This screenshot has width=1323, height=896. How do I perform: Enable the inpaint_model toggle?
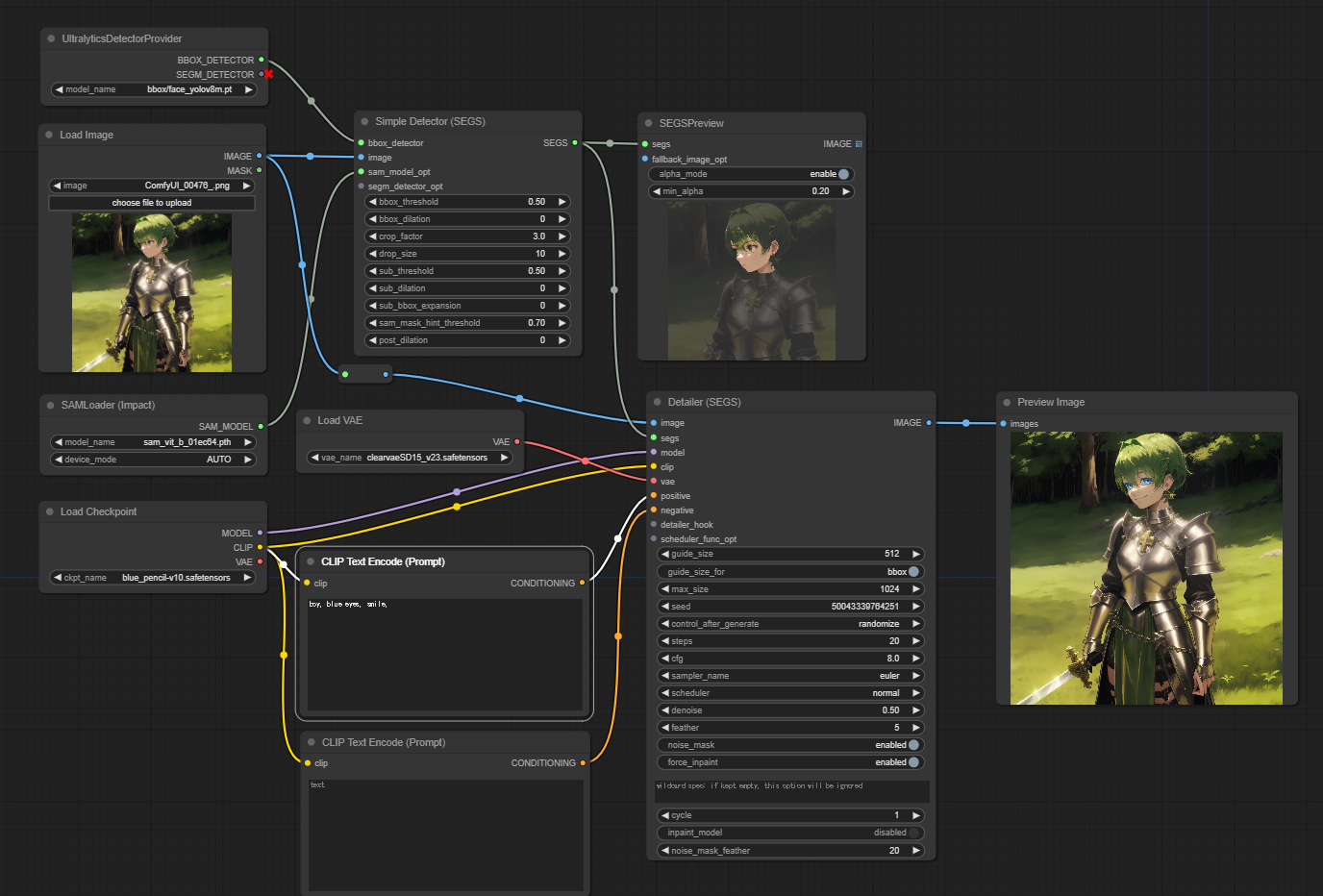913,833
